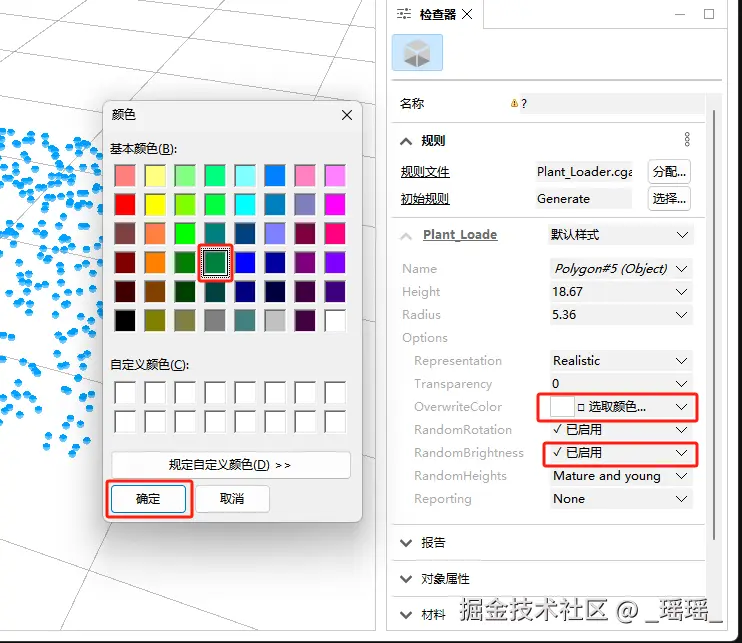Maximize the Inspector panel

tap(709, 14)
